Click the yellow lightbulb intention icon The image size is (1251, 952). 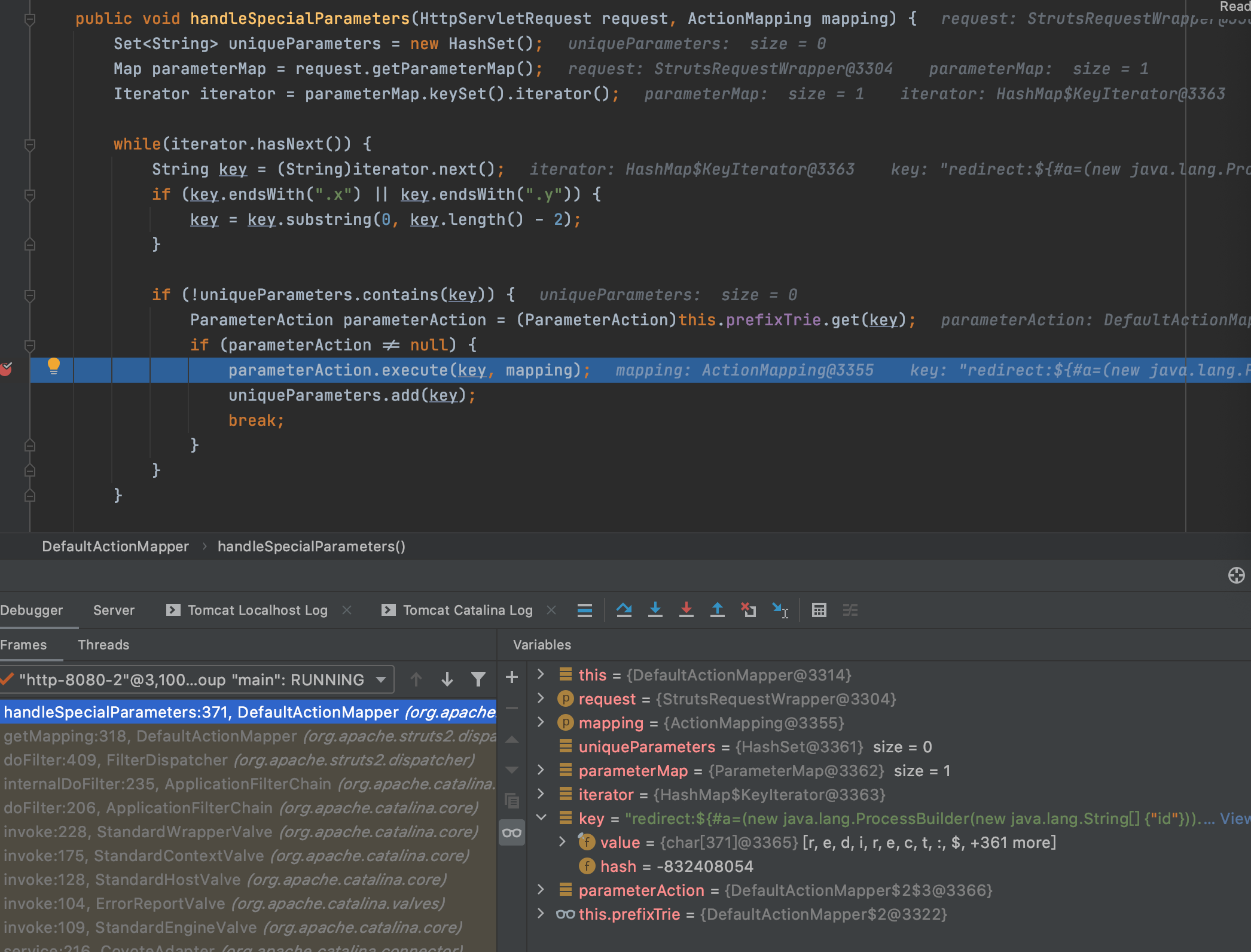(53, 365)
